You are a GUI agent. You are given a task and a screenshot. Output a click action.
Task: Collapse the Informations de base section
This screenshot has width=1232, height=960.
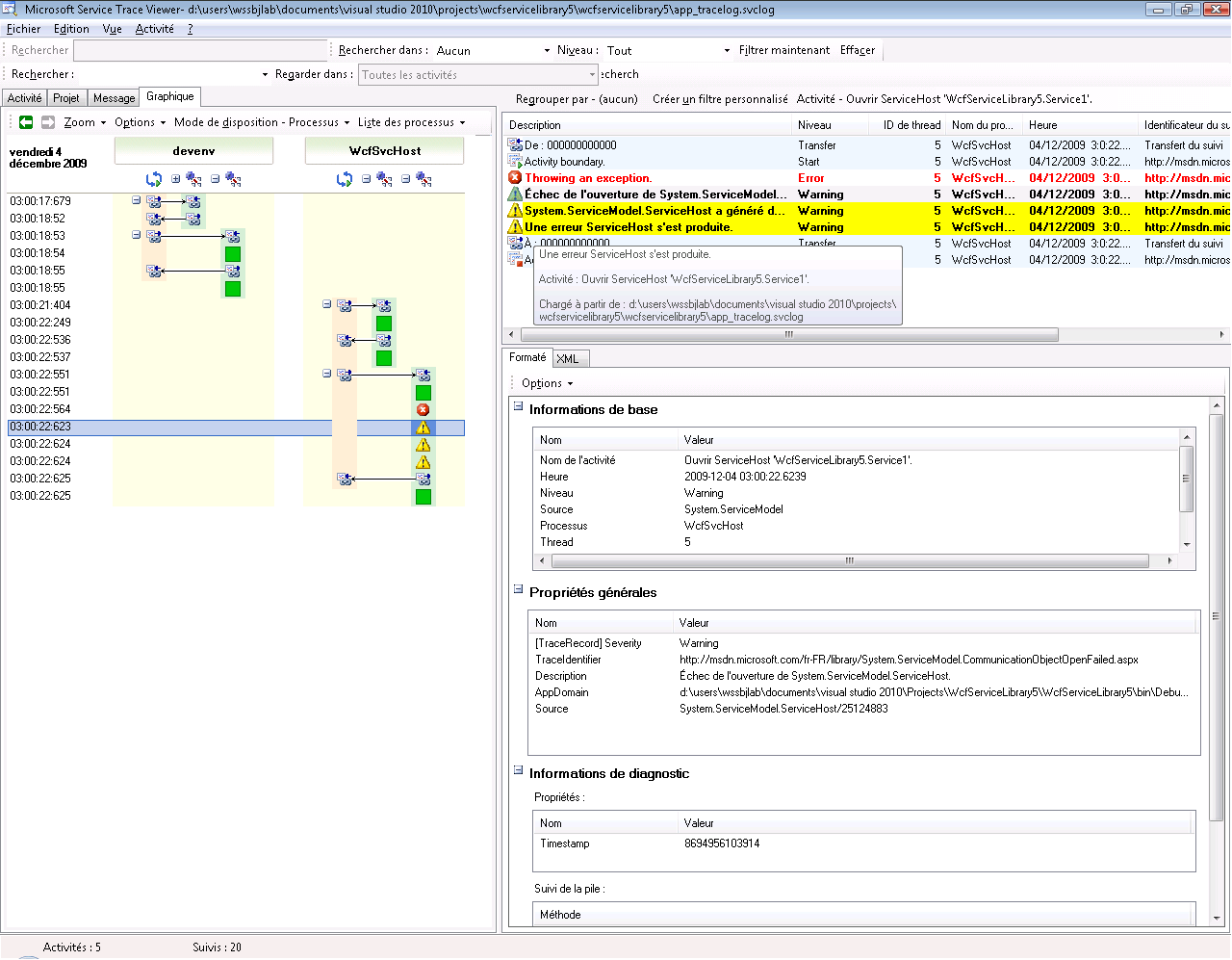coord(519,406)
